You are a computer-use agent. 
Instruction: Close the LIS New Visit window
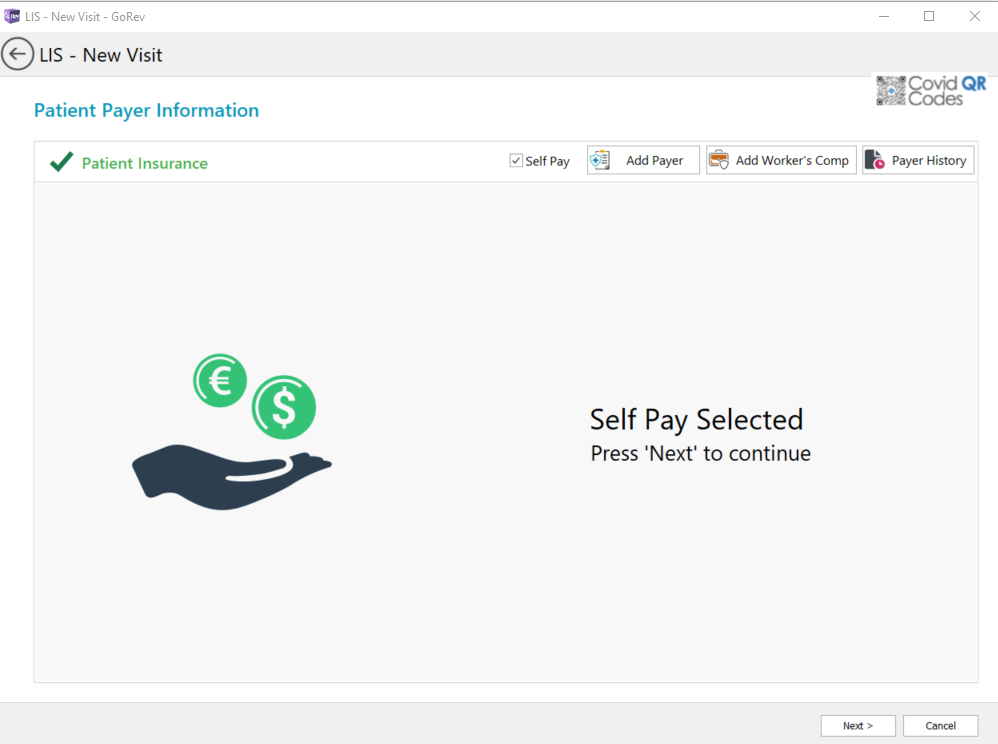(974, 17)
